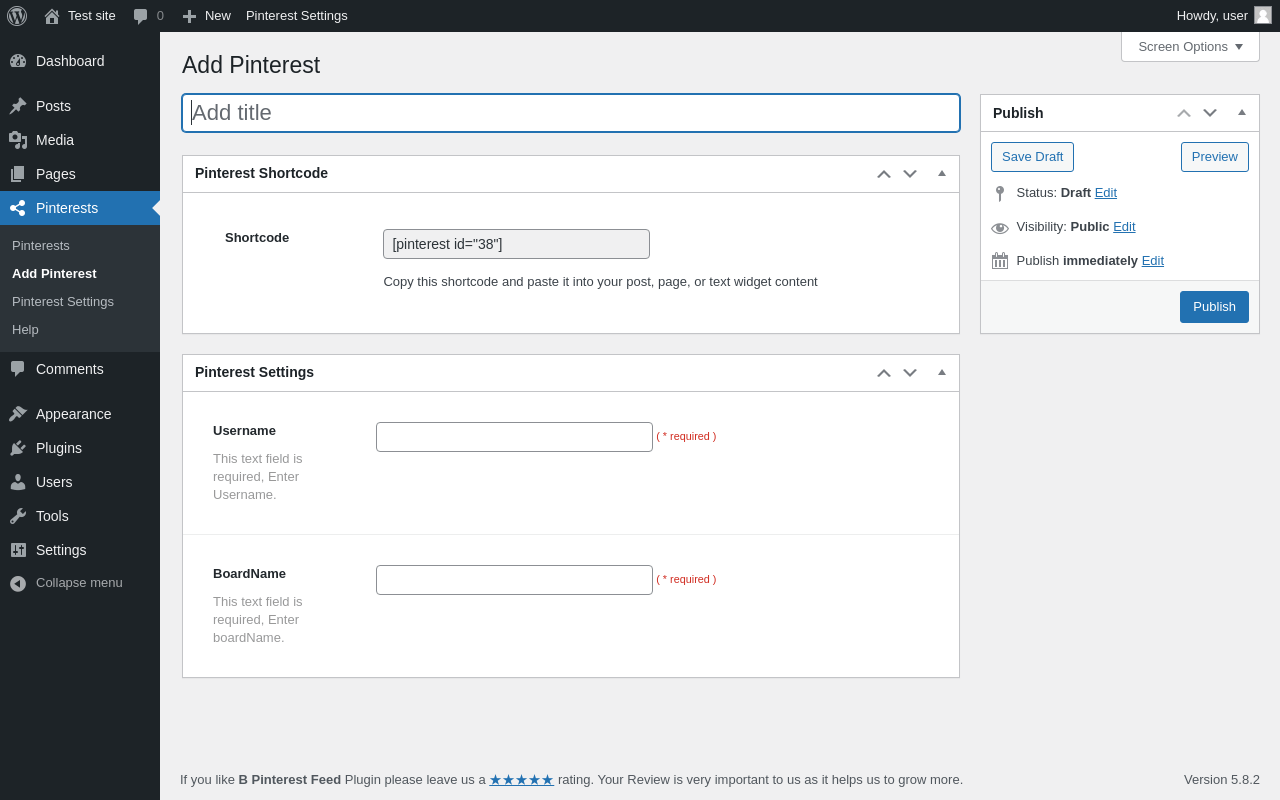Viewport: 1280px width, 800px height.
Task: Edit the publish immediately date
Action: pos(1153,261)
